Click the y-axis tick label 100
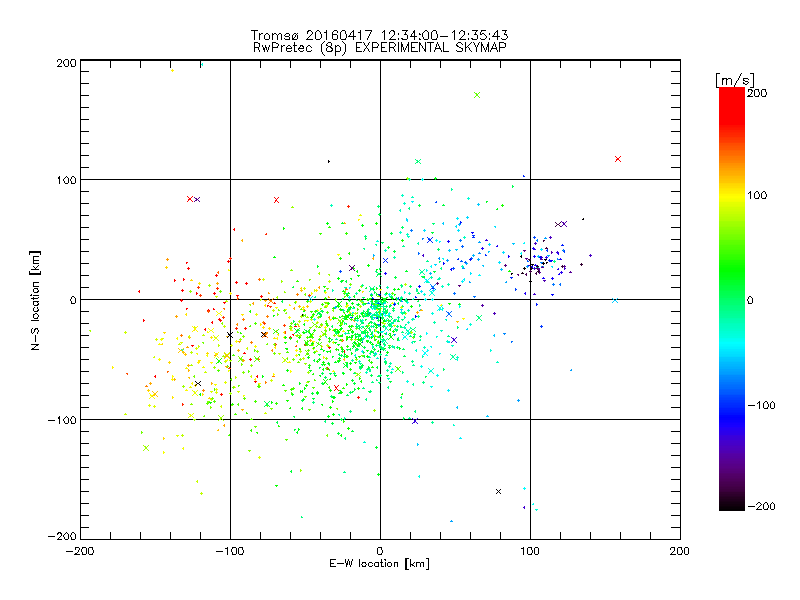This screenshot has width=800, height=600. tap(66, 180)
